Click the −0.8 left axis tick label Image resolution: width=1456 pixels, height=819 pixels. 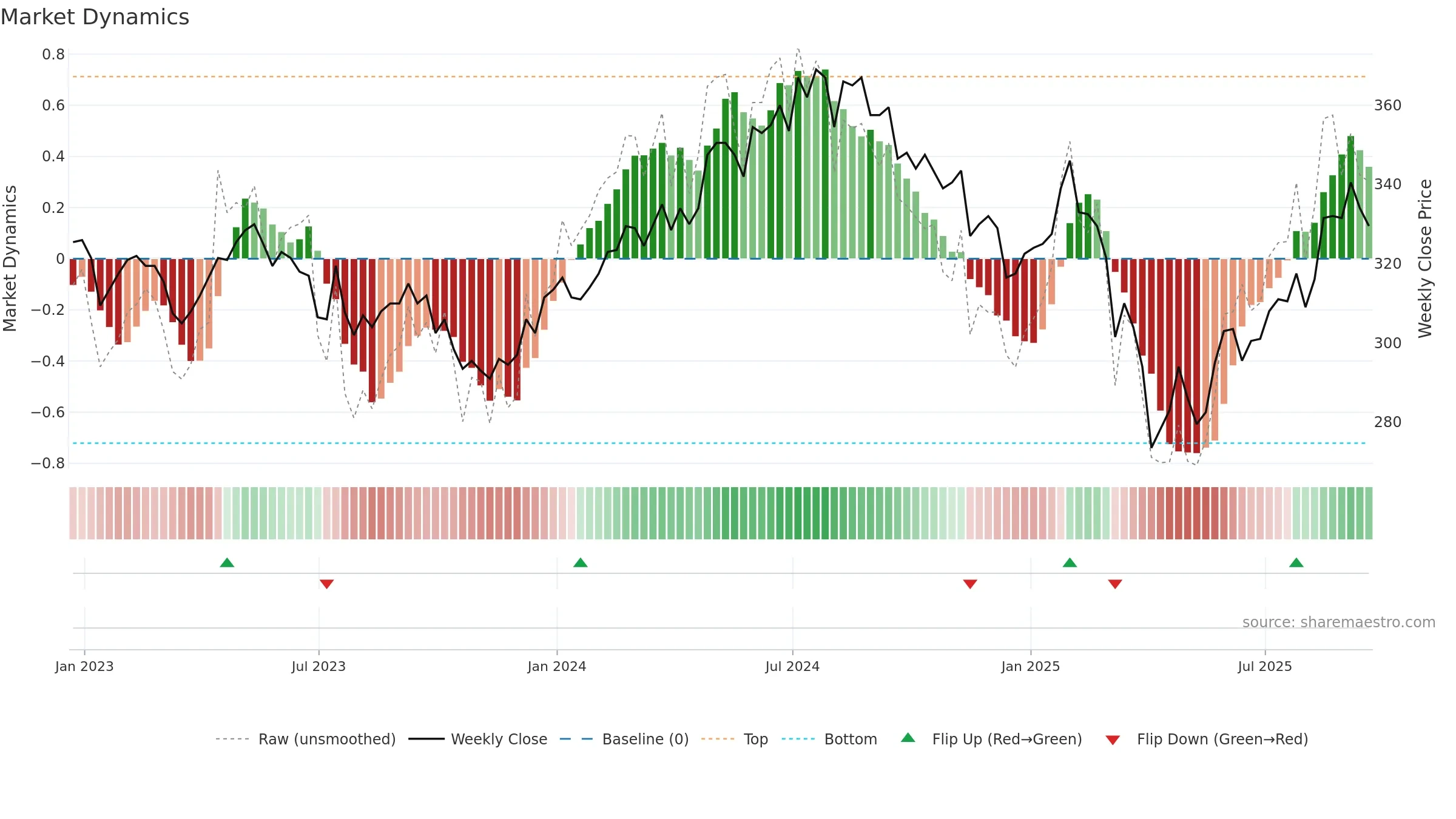(48, 463)
